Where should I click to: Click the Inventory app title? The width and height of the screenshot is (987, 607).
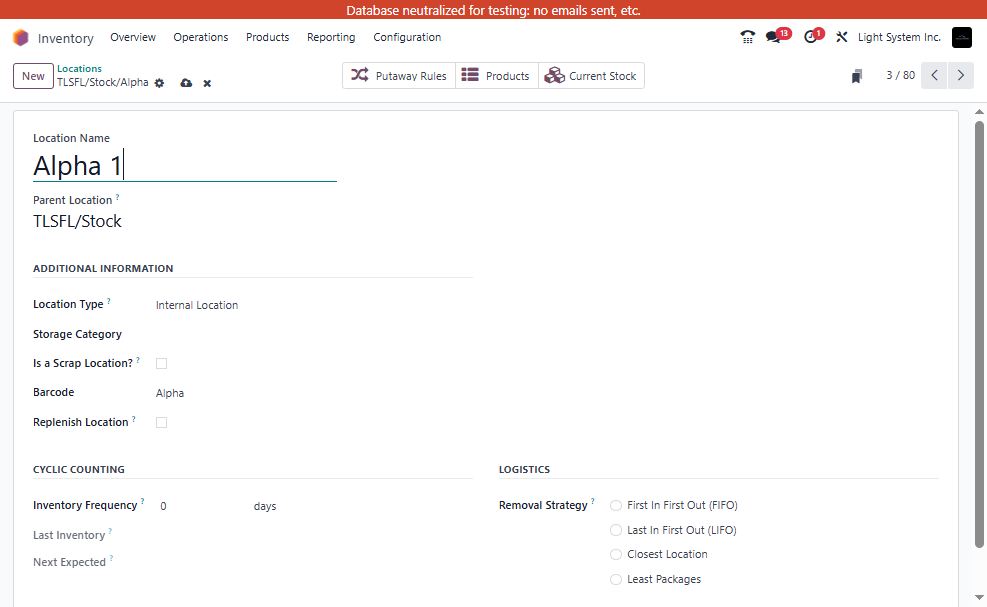pos(65,38)
